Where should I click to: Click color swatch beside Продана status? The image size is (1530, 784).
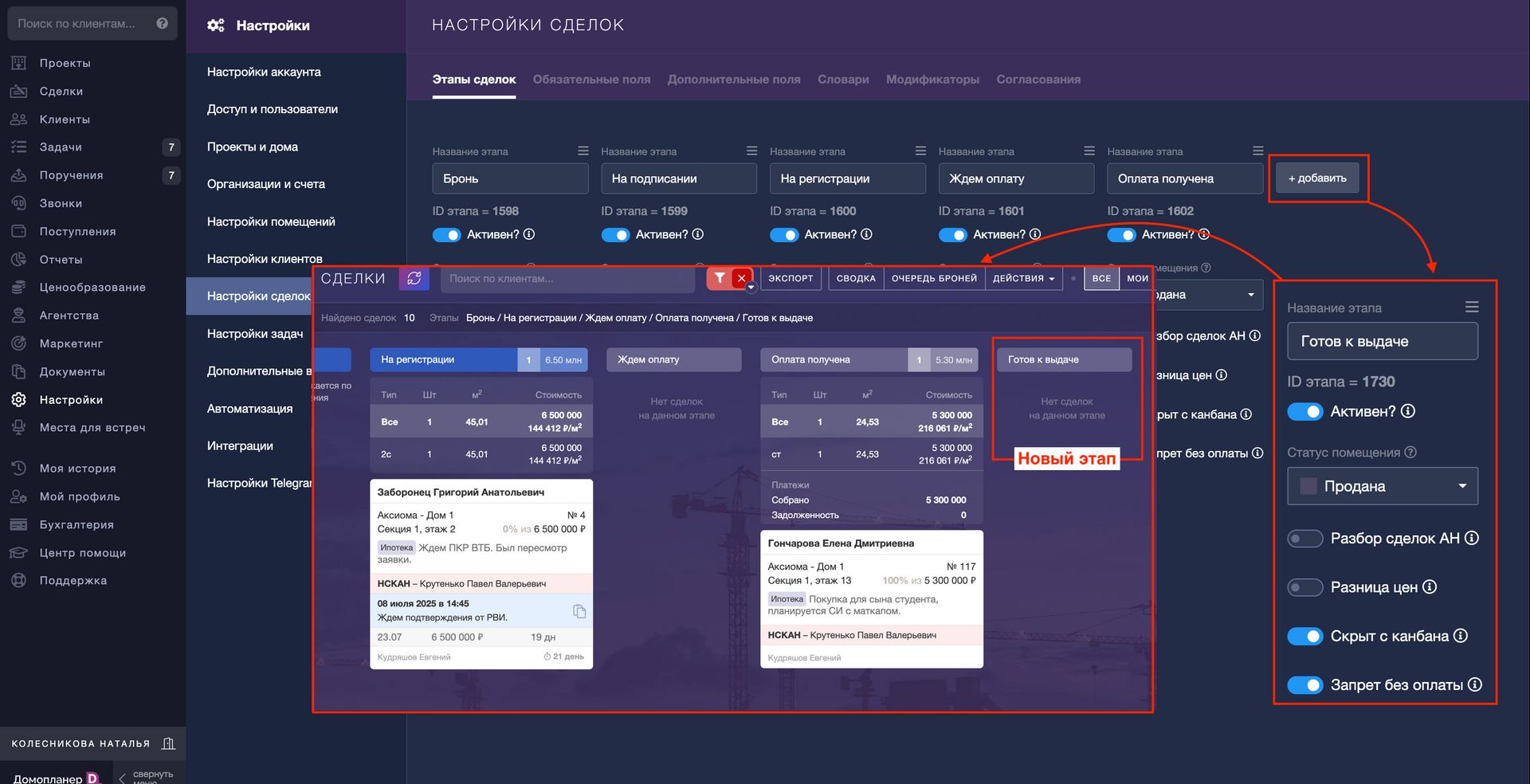[1308, 486]
